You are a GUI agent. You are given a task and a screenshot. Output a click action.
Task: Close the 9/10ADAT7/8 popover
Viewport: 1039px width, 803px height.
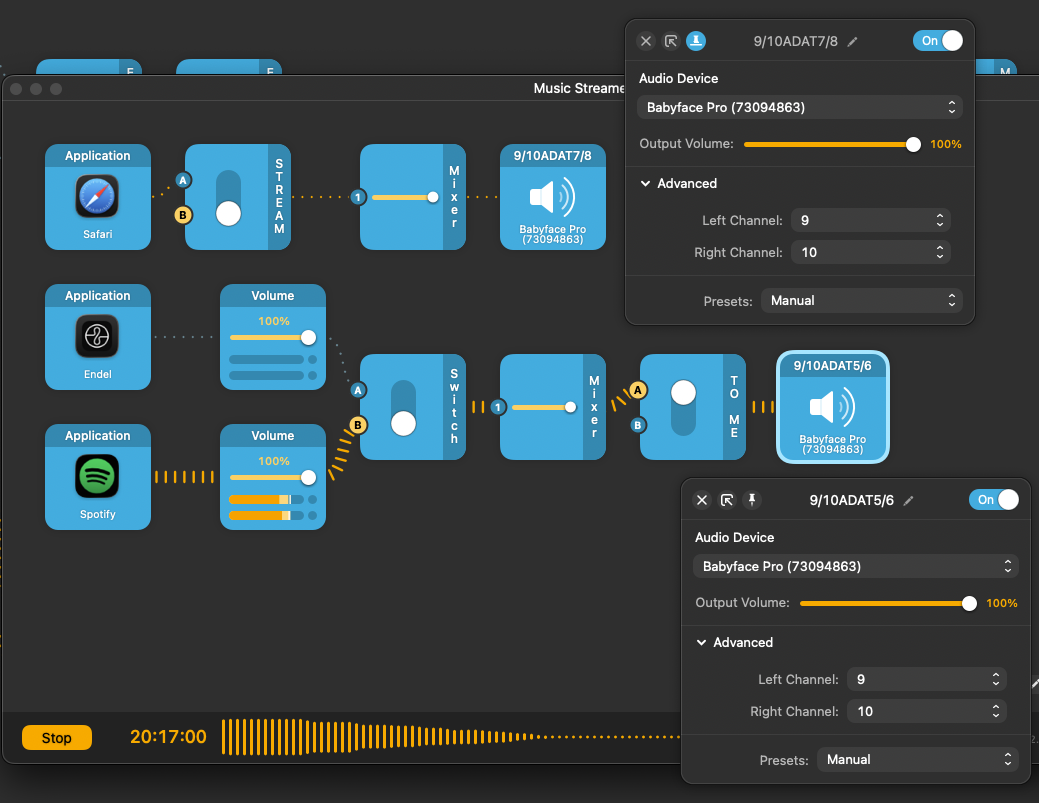click(x=646, y=41)
